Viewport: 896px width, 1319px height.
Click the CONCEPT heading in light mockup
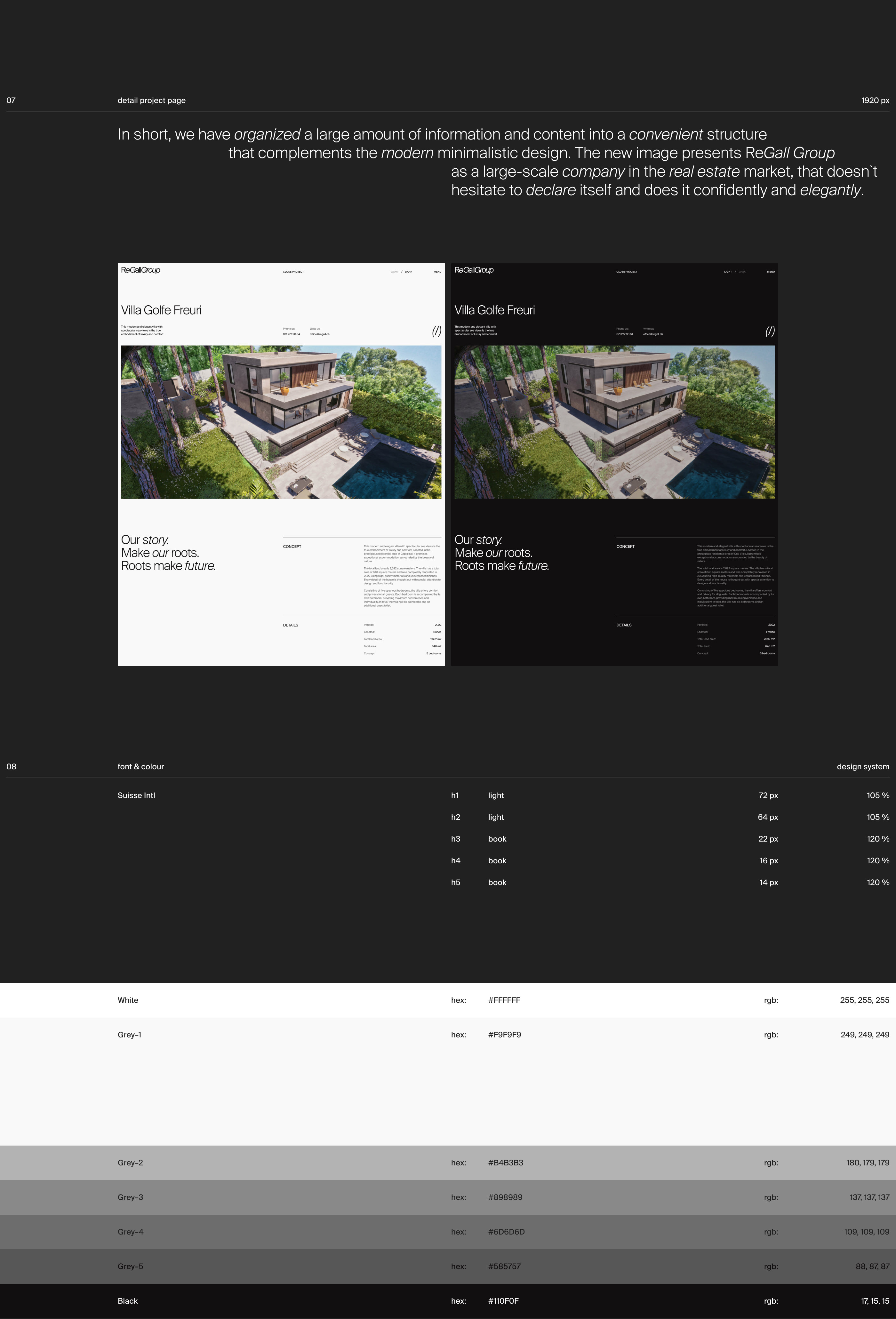coord(292,547)
